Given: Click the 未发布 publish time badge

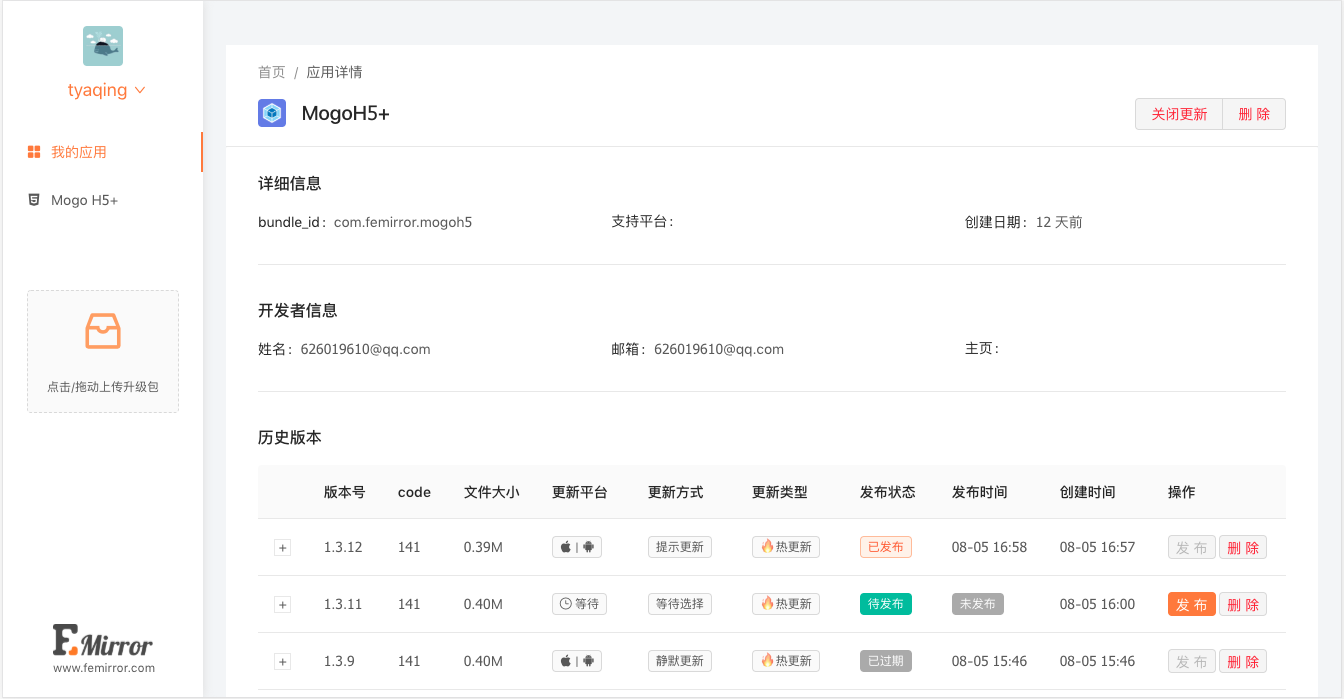Looking at the screenshot, I should click(978, 604).
